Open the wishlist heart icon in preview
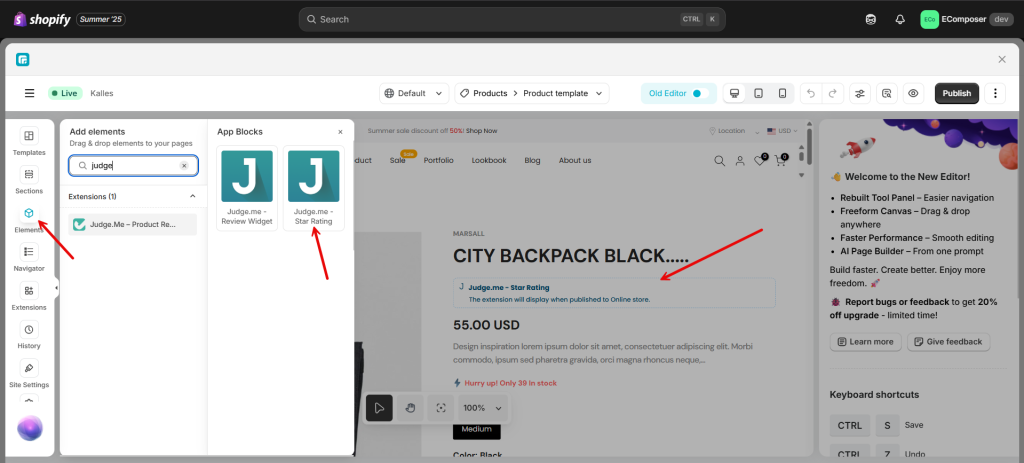Screen dimensions: 1024x463 (760, 160)
